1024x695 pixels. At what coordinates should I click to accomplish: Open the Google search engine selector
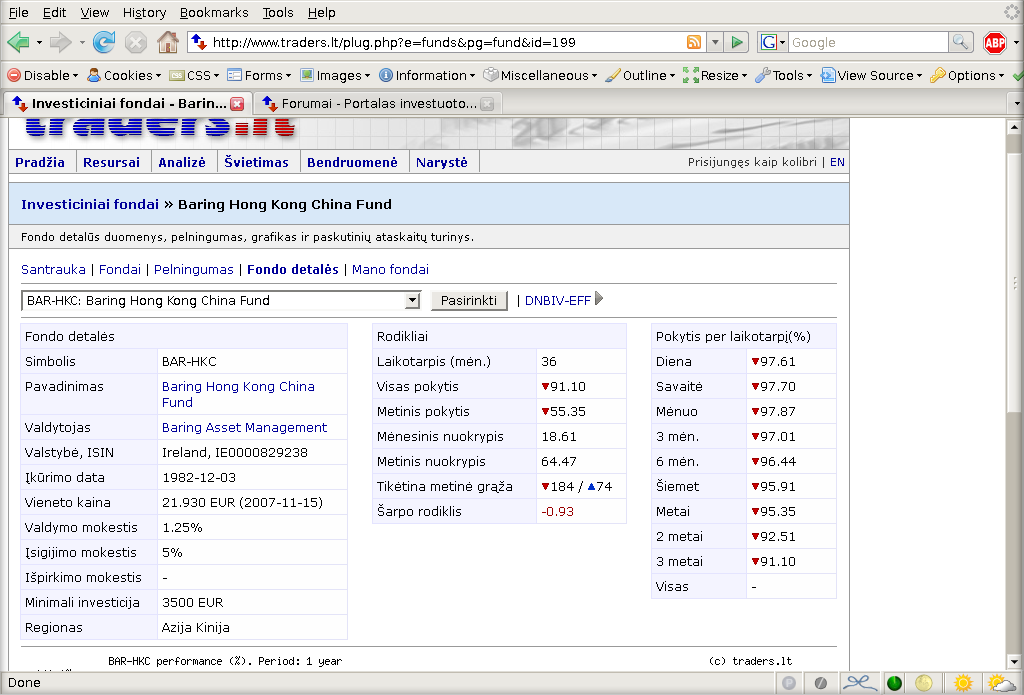coord(773,42)
